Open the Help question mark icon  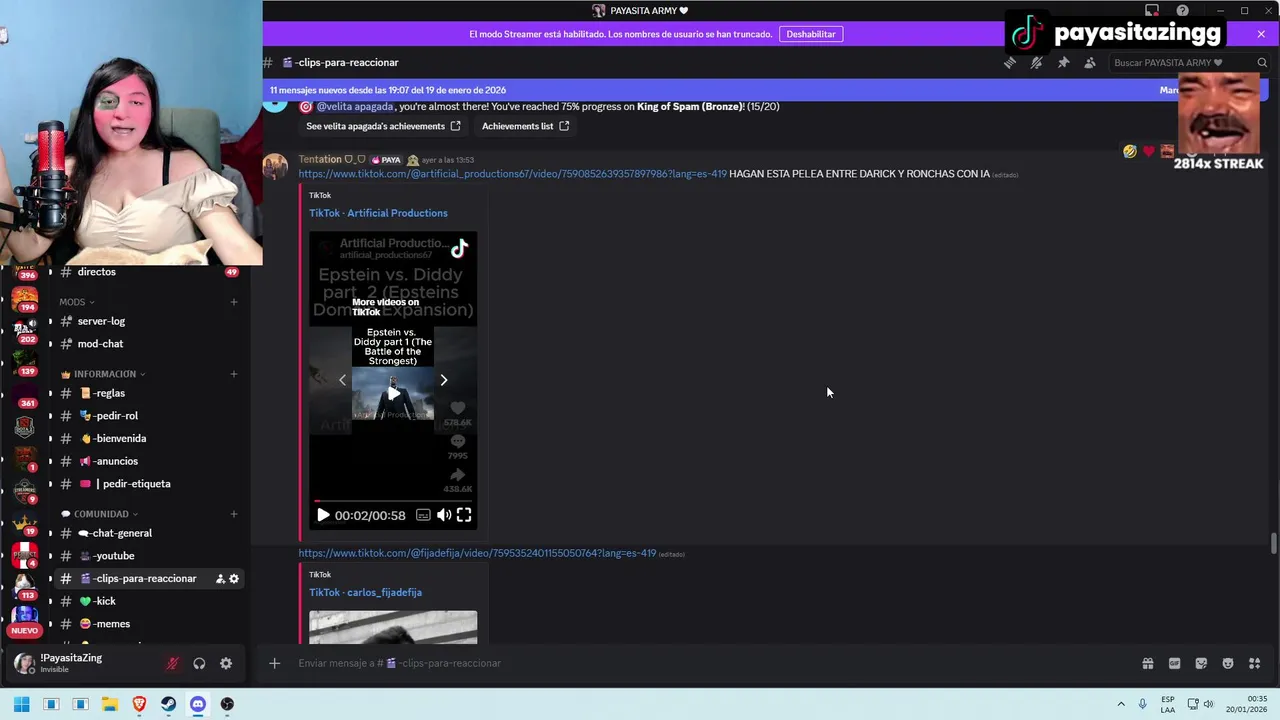1183,11
